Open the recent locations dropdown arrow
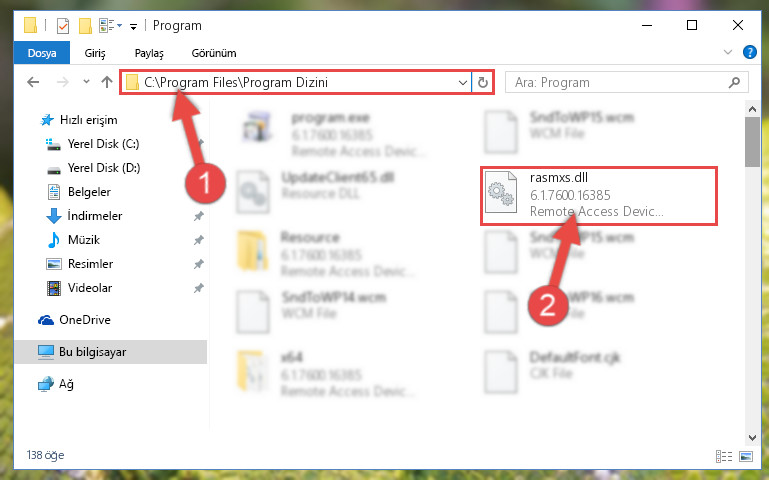769x480 pixels. [x=86, y=82]
